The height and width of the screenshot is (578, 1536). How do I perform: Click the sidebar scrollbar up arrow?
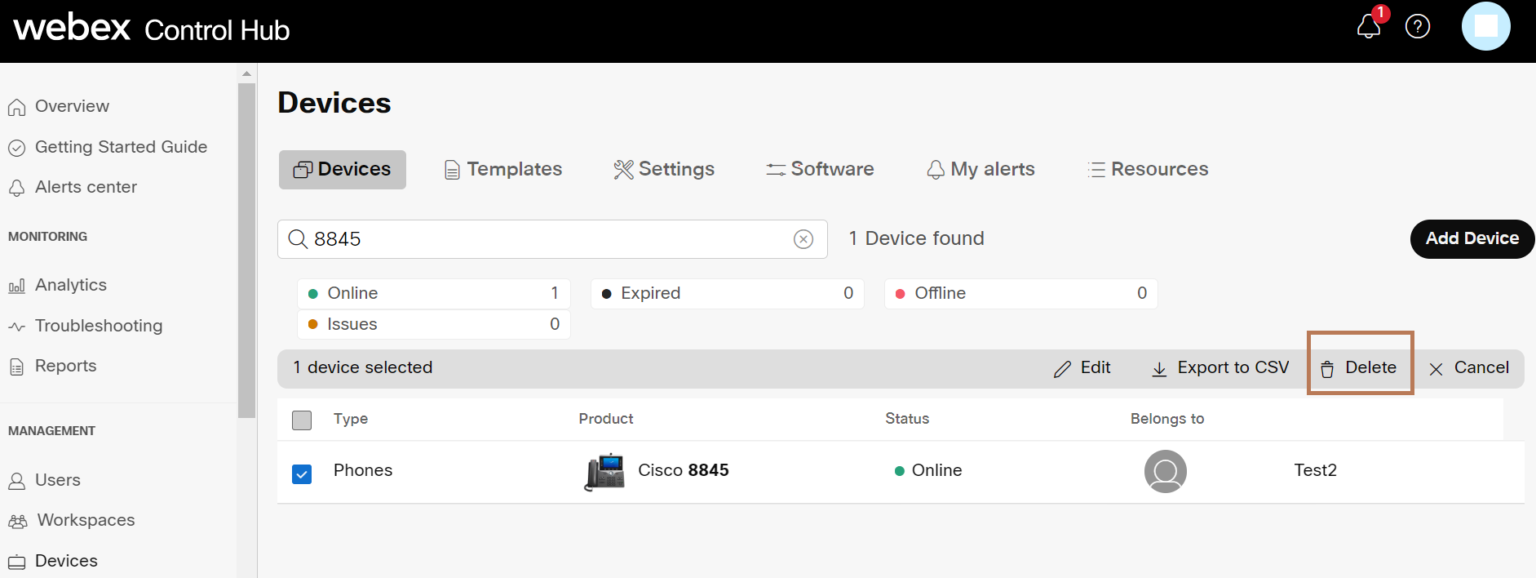tap(246, 74)
